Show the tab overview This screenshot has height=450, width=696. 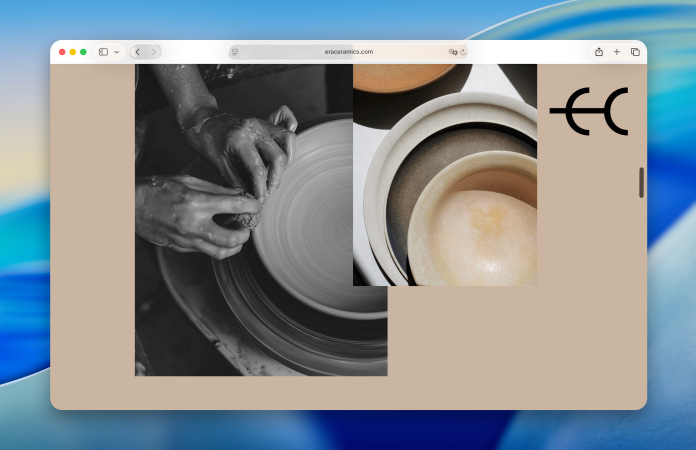pos(635,52)
